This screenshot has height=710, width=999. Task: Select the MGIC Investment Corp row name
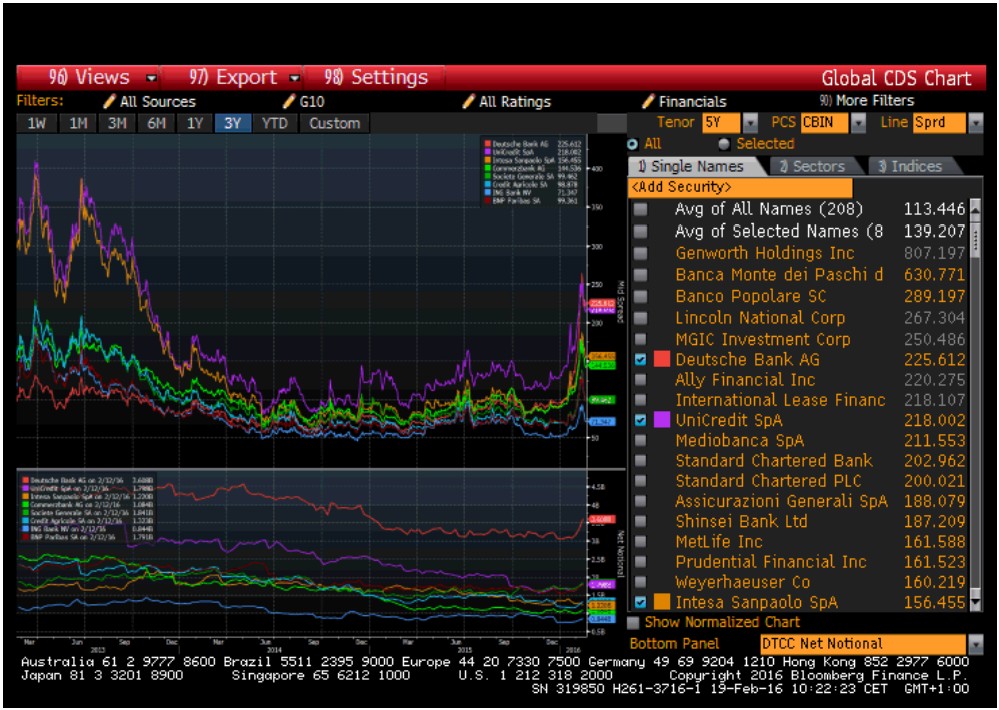point(763,340)
